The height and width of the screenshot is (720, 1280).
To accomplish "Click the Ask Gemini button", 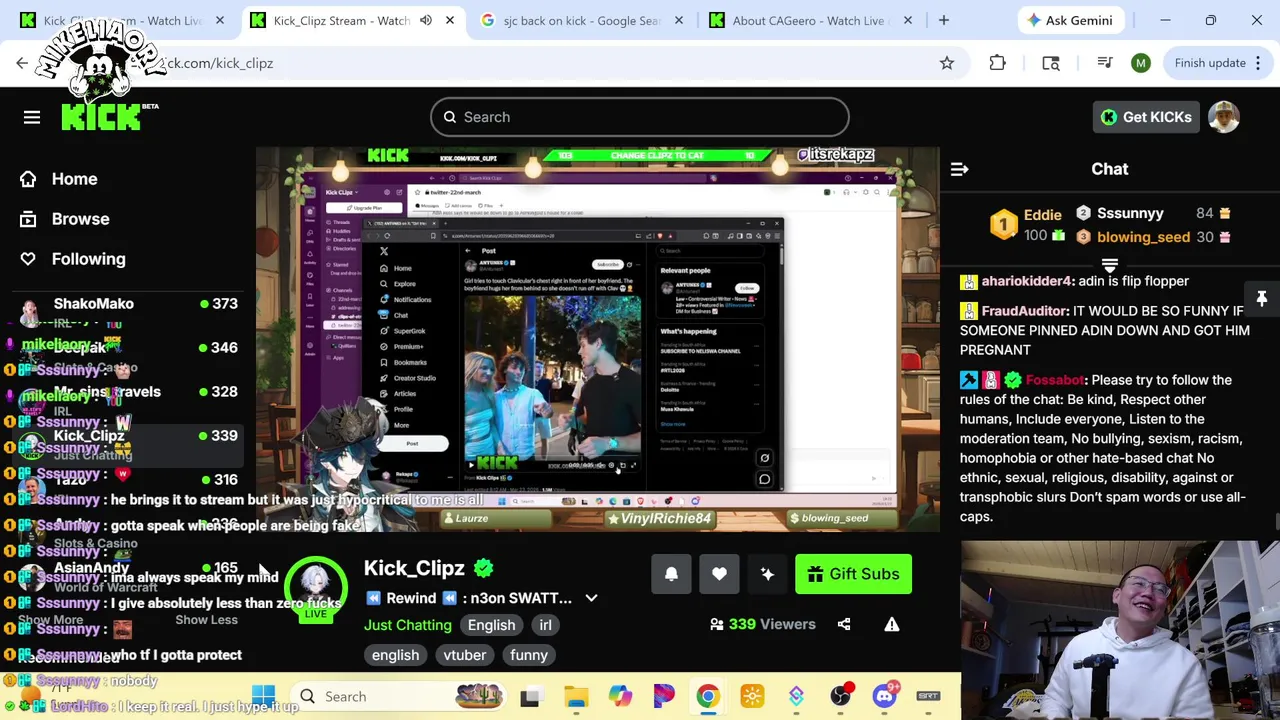I will (1069, 20).
